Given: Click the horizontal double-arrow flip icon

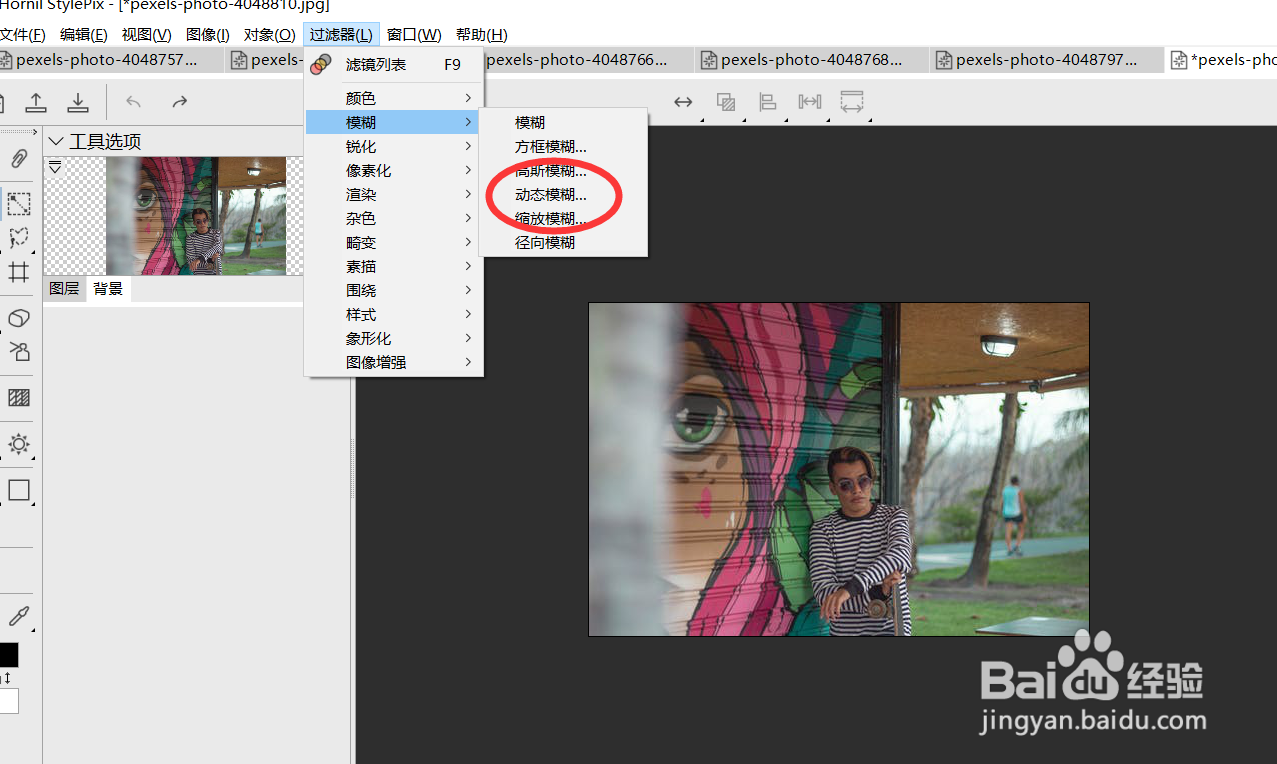Looking at the screenshot, I should [x=683, y=102].
